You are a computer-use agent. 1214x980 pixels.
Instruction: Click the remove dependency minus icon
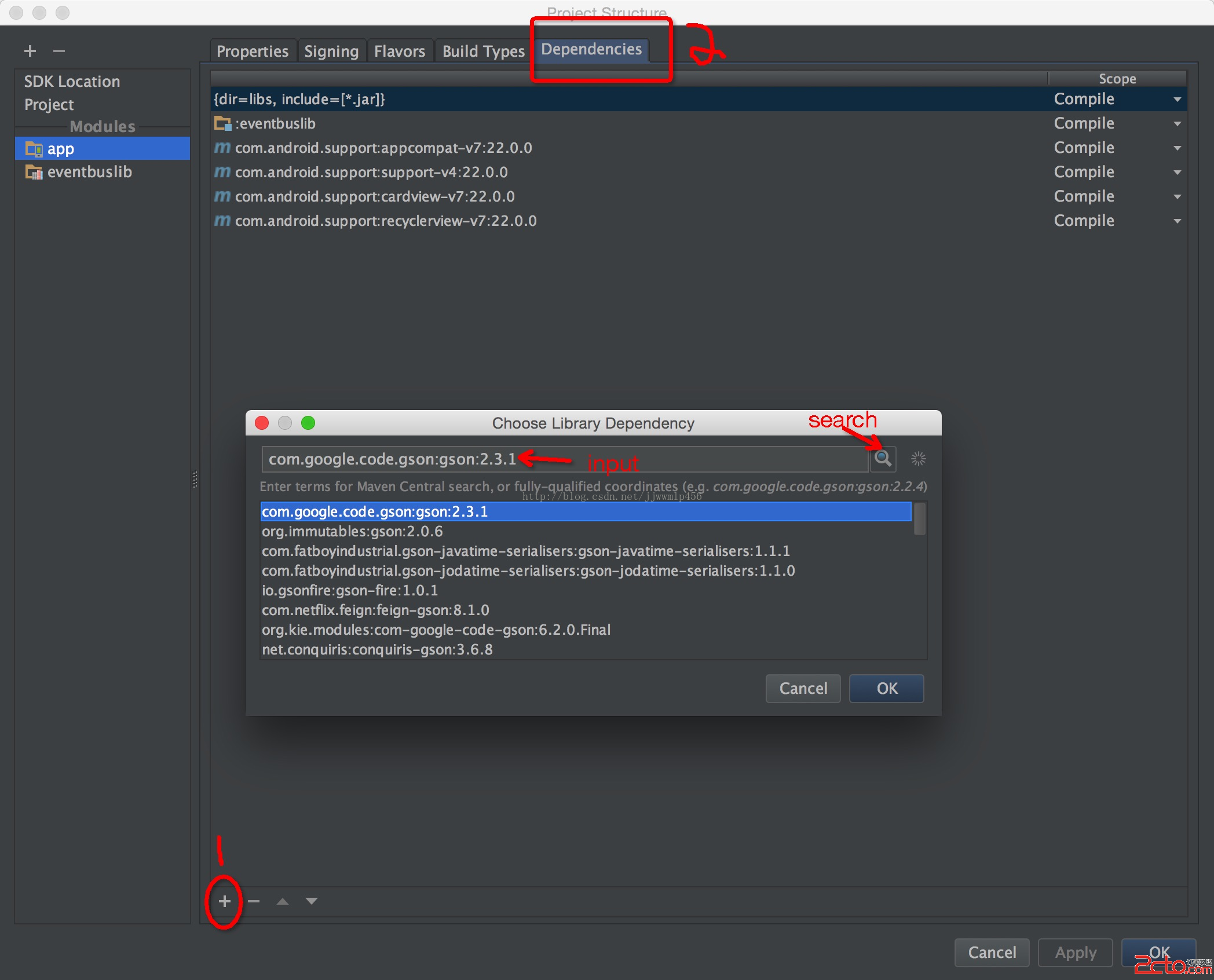(254, 901)
